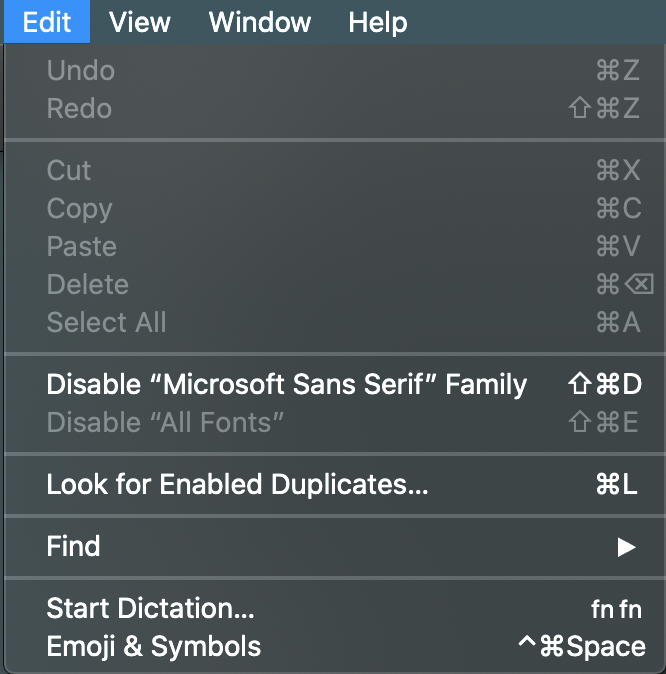Open the Window menu
The image size is (666, 674).
click(x=260, y=21)
